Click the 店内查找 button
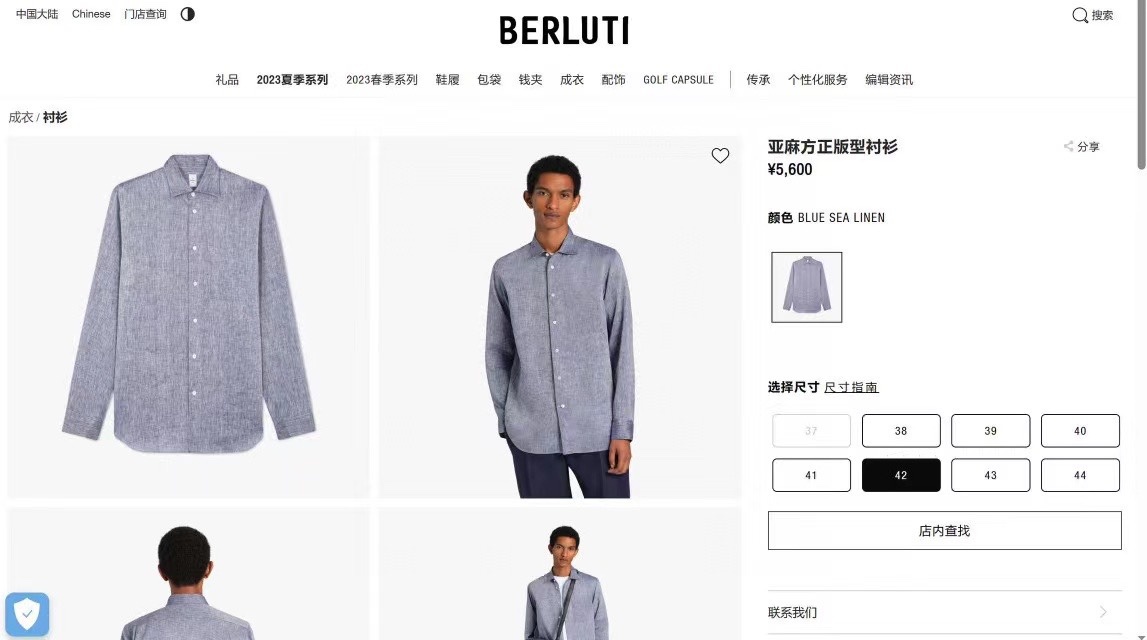Image resolution: width=1147 pixels, height=640 pixels. click(944, 530)
